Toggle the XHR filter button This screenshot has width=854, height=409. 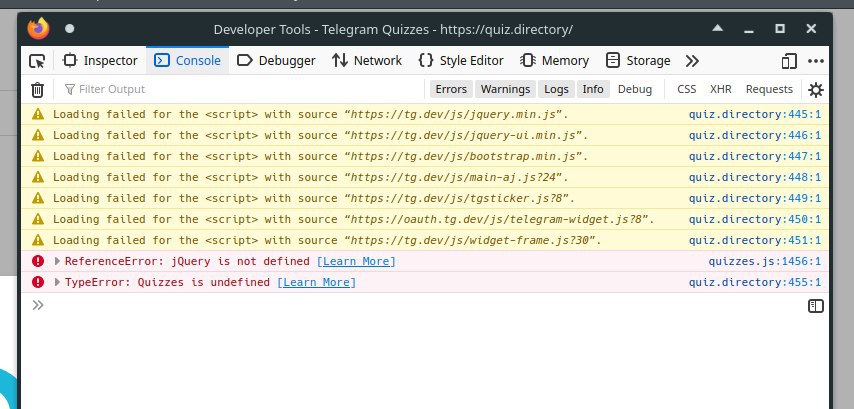point(720,89)
